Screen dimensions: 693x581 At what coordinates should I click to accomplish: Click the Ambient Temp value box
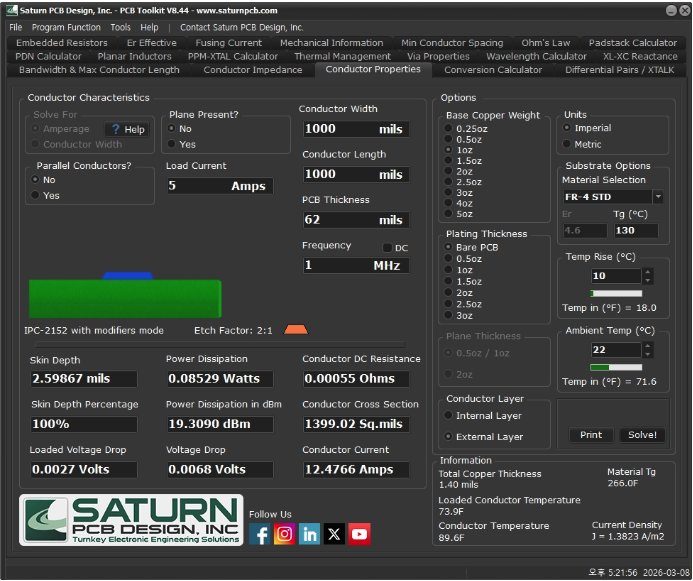(x=616, y=349)
